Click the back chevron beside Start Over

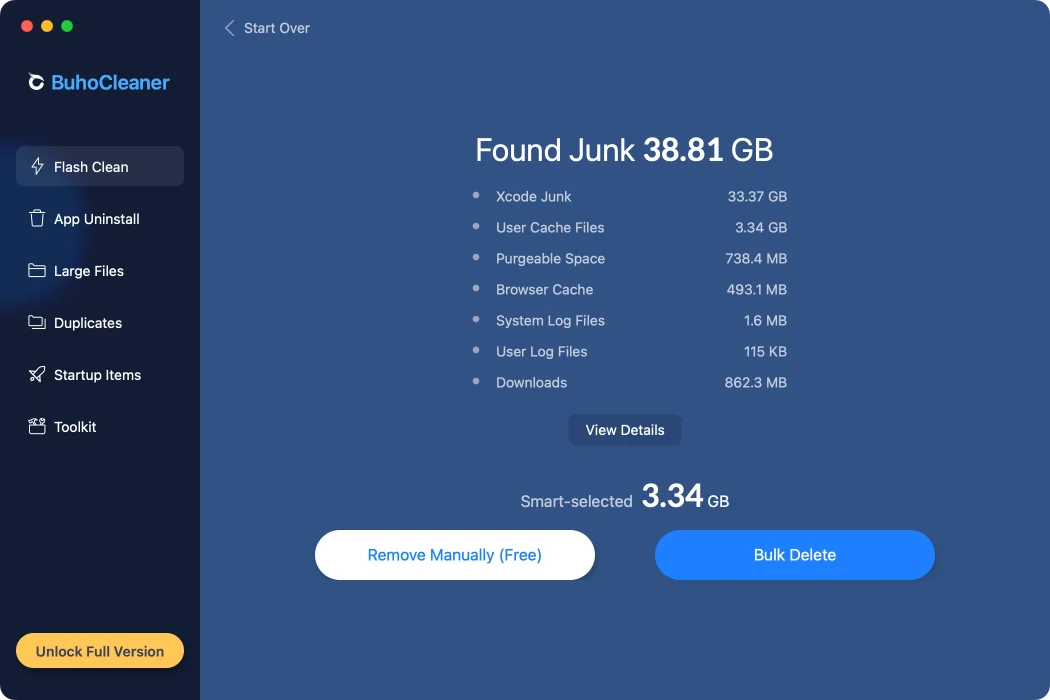230,27
